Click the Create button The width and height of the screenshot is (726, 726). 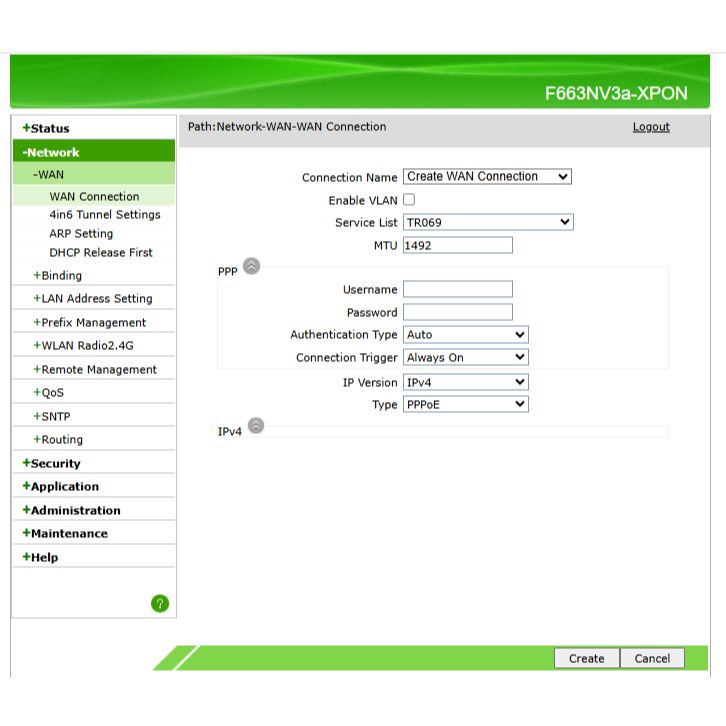pos(586,658)
